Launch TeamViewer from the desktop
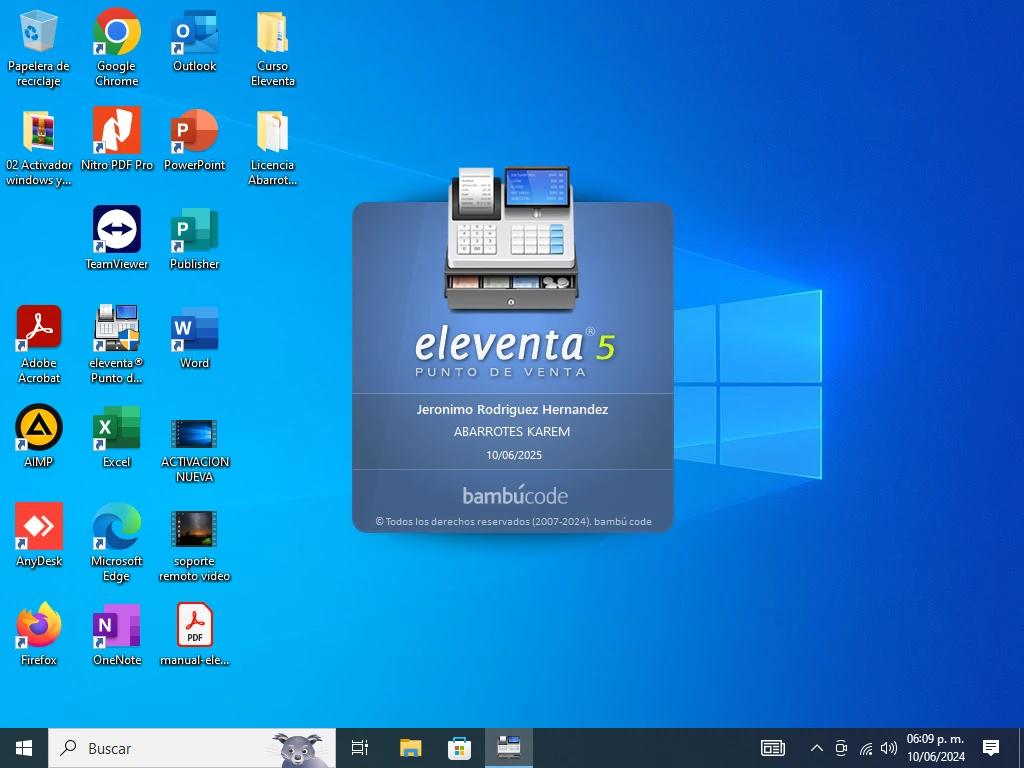This screenshot has width=1024, height=768. 116,231
